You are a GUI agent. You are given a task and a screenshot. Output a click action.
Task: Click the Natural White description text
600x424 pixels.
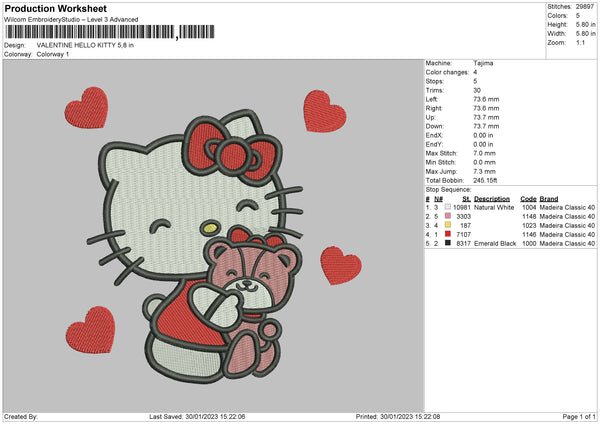coord(494,207)
